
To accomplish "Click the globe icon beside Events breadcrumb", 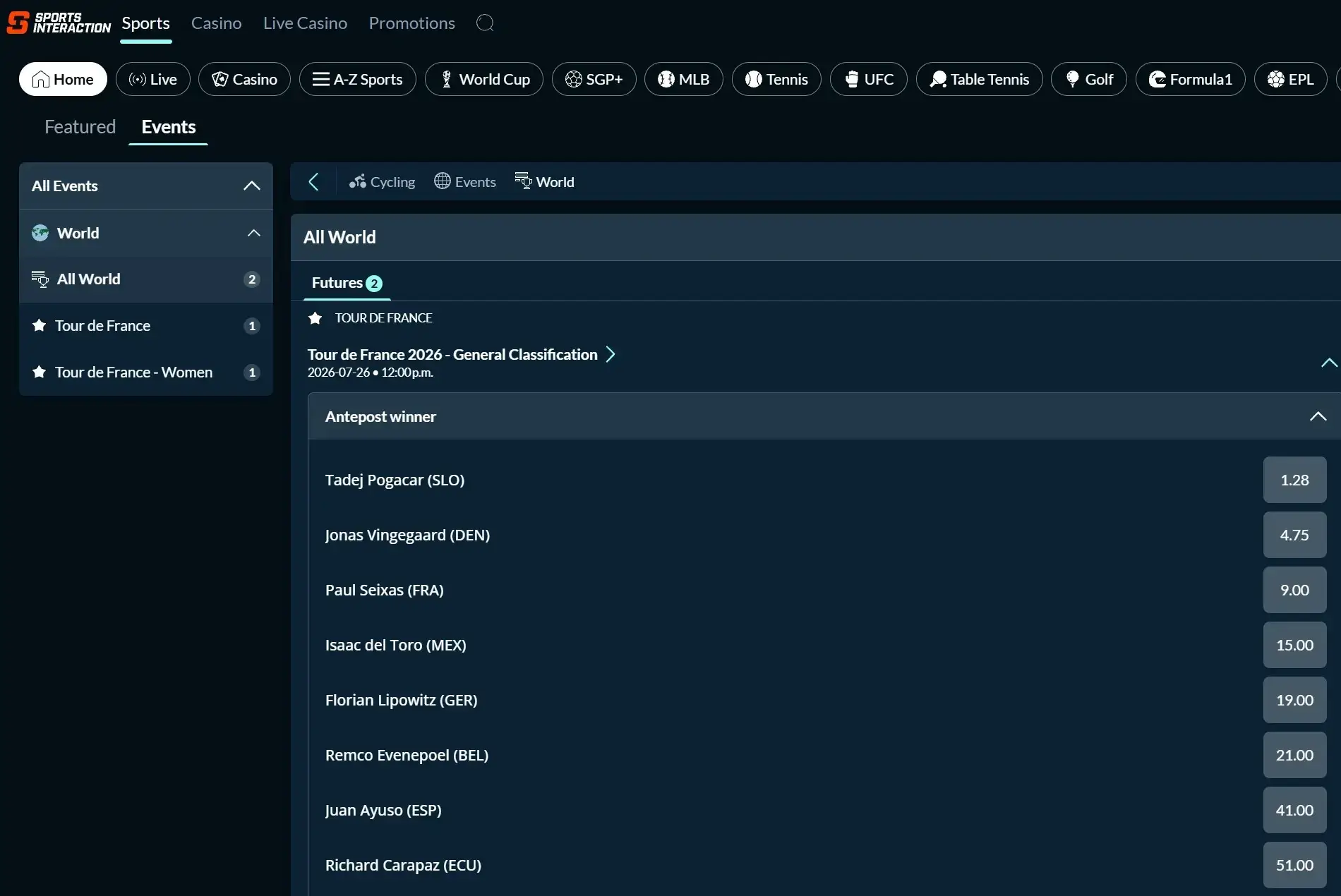I will [443, 181].
